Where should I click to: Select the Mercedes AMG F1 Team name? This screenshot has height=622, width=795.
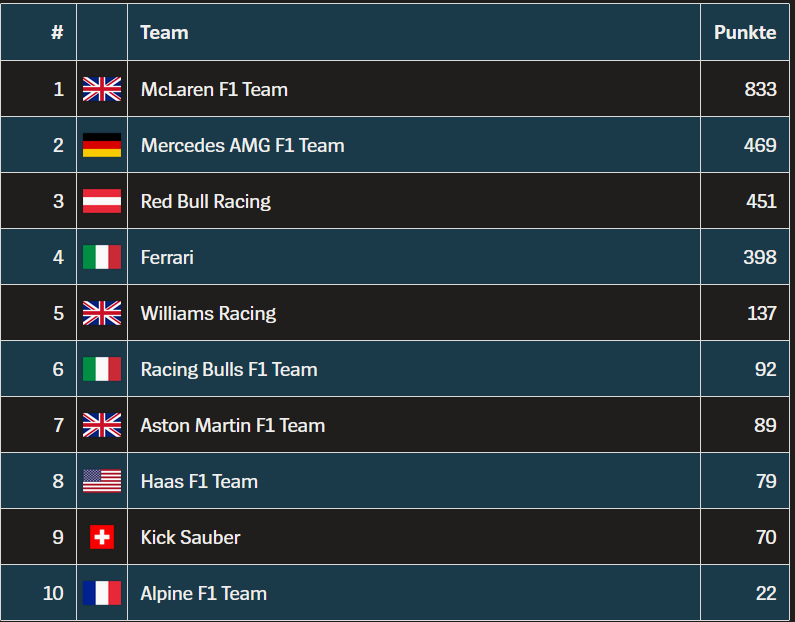click(x=242, y=145)
